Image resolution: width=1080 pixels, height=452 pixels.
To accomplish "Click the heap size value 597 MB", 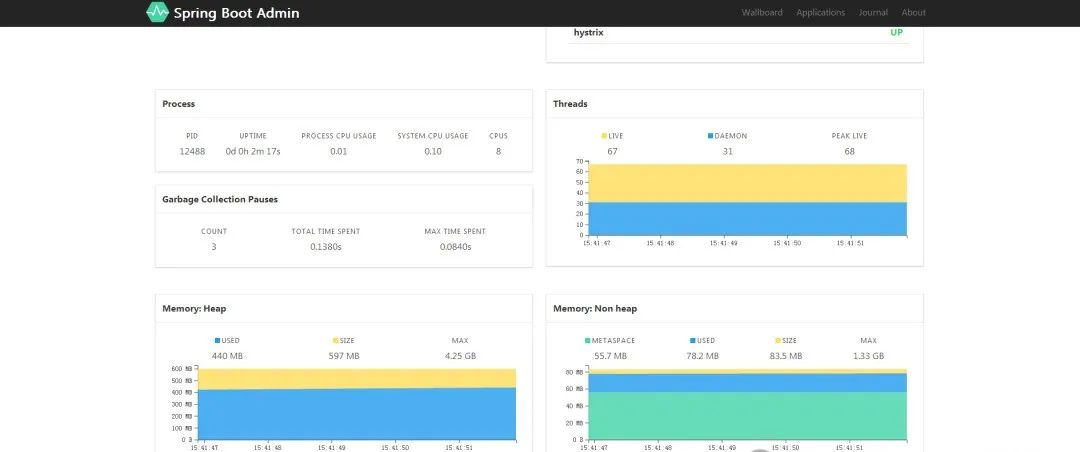I will (x=344, y=356).
